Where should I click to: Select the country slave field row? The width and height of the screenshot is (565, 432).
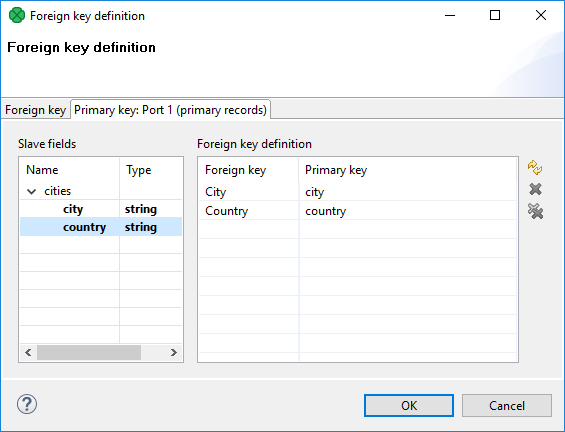click(x=101, y=227)
